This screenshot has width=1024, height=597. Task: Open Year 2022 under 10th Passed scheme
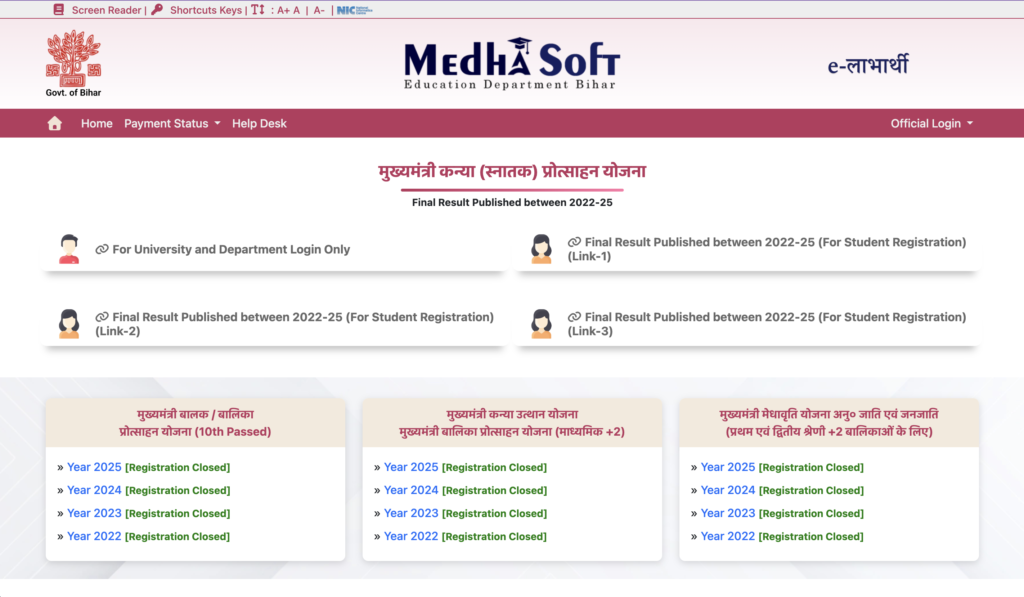point(94,536)
